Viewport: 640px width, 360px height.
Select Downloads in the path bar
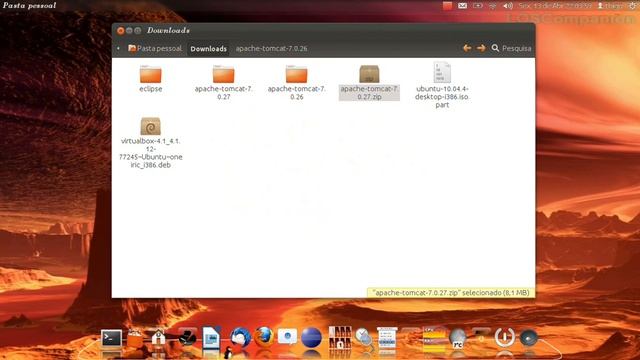click(209, 49)
